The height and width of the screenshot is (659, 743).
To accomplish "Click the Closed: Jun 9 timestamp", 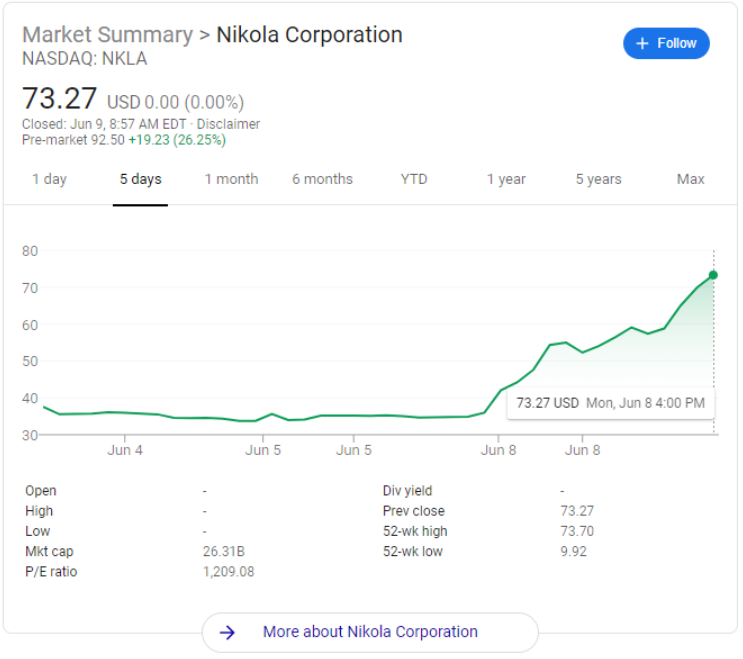I will pos(104,124).
